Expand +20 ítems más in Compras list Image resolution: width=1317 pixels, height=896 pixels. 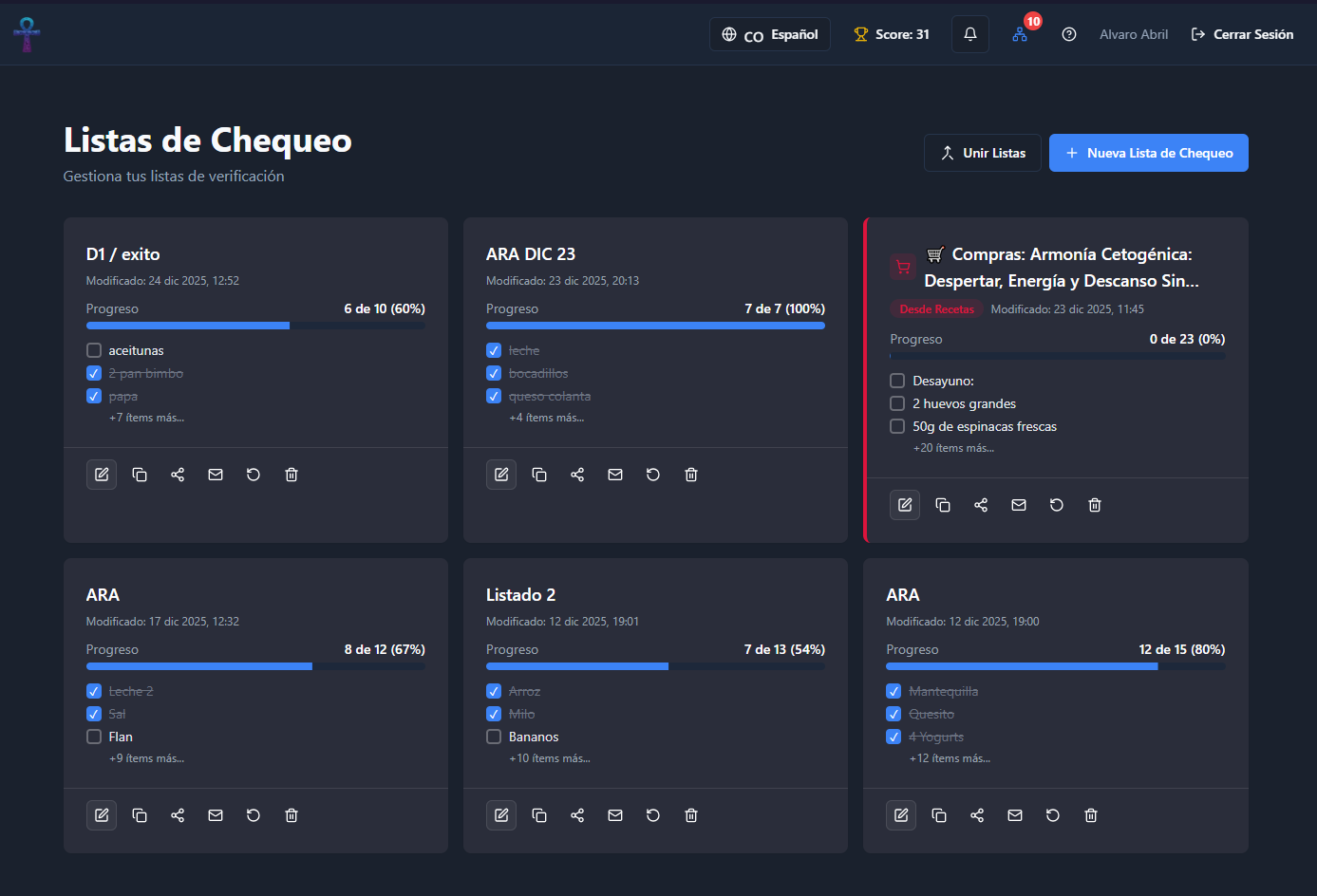953,448
